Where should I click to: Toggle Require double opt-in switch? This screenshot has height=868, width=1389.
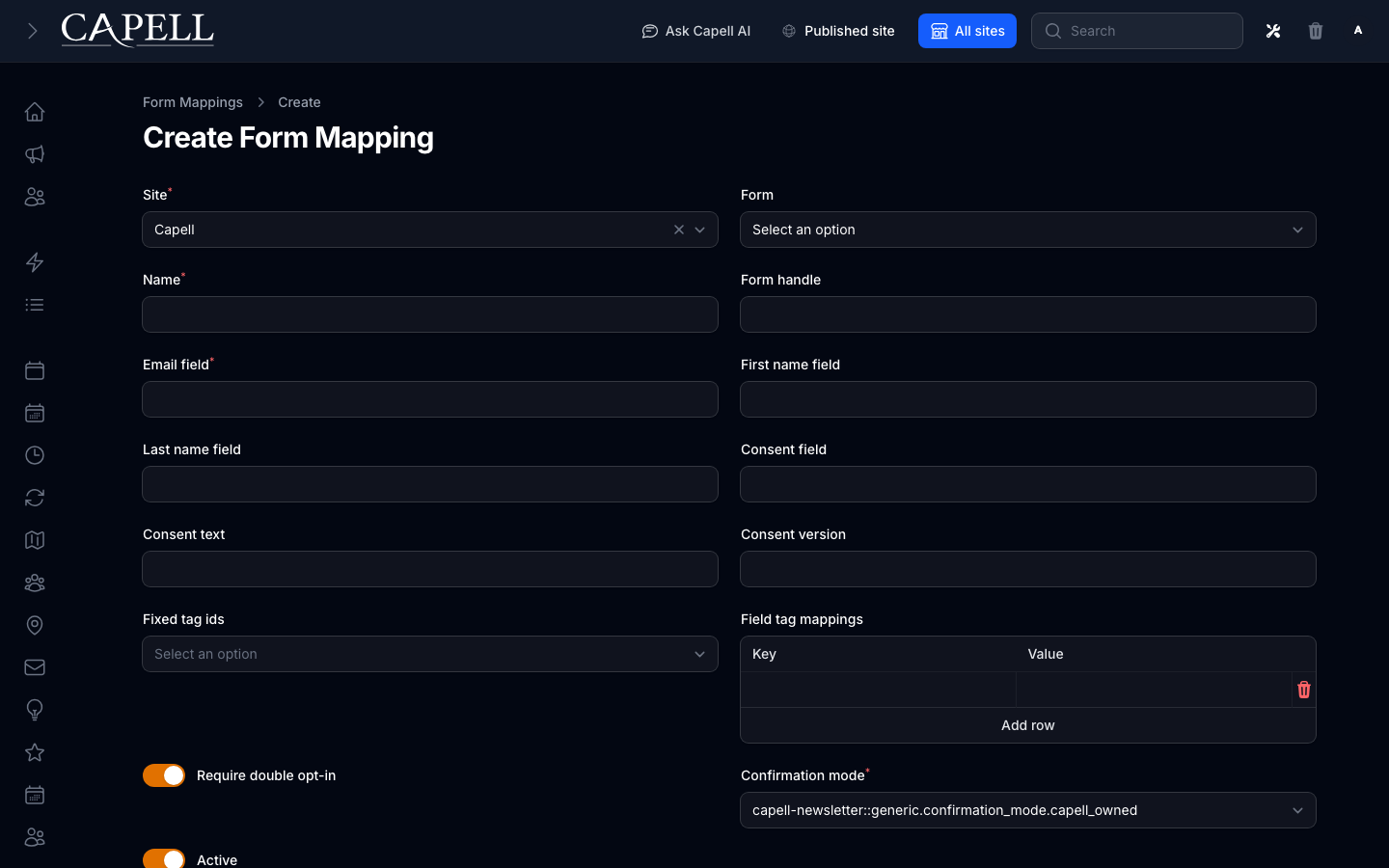coord(164,775)
